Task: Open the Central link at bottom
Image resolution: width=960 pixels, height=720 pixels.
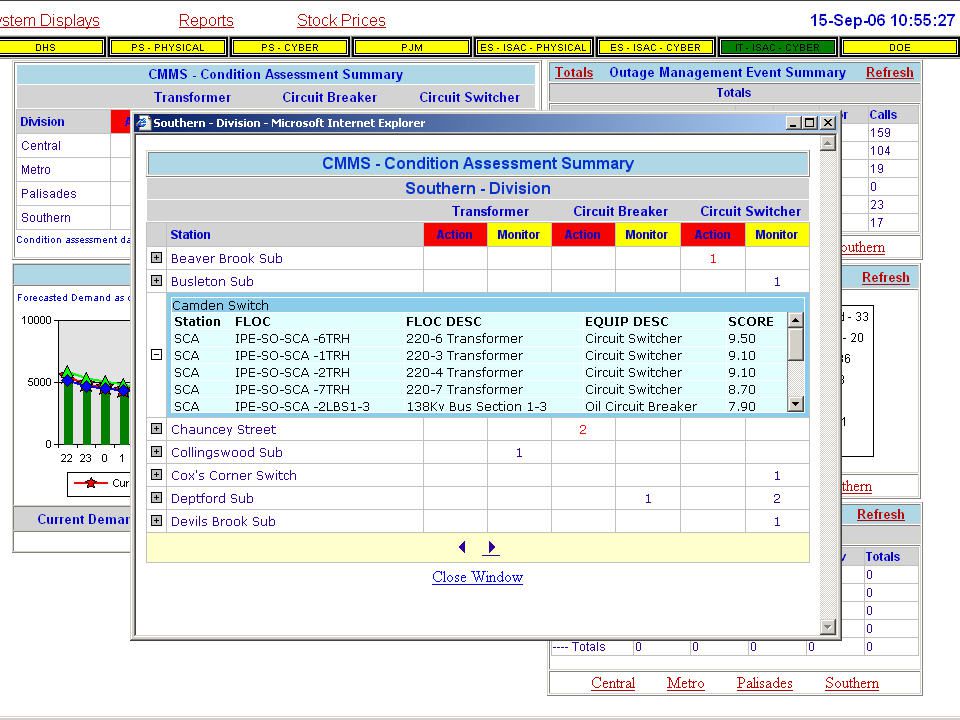Action: tap(613, 683)
